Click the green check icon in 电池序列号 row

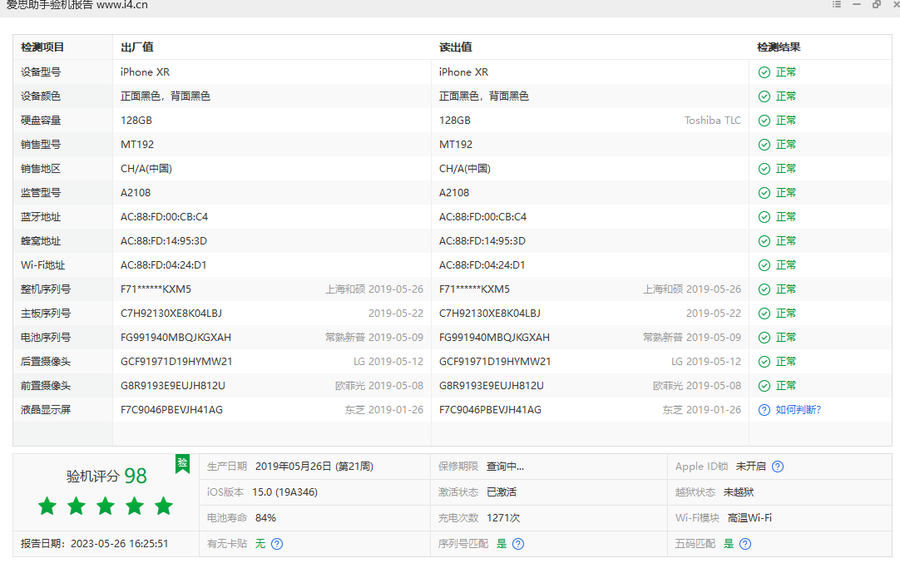764,338
